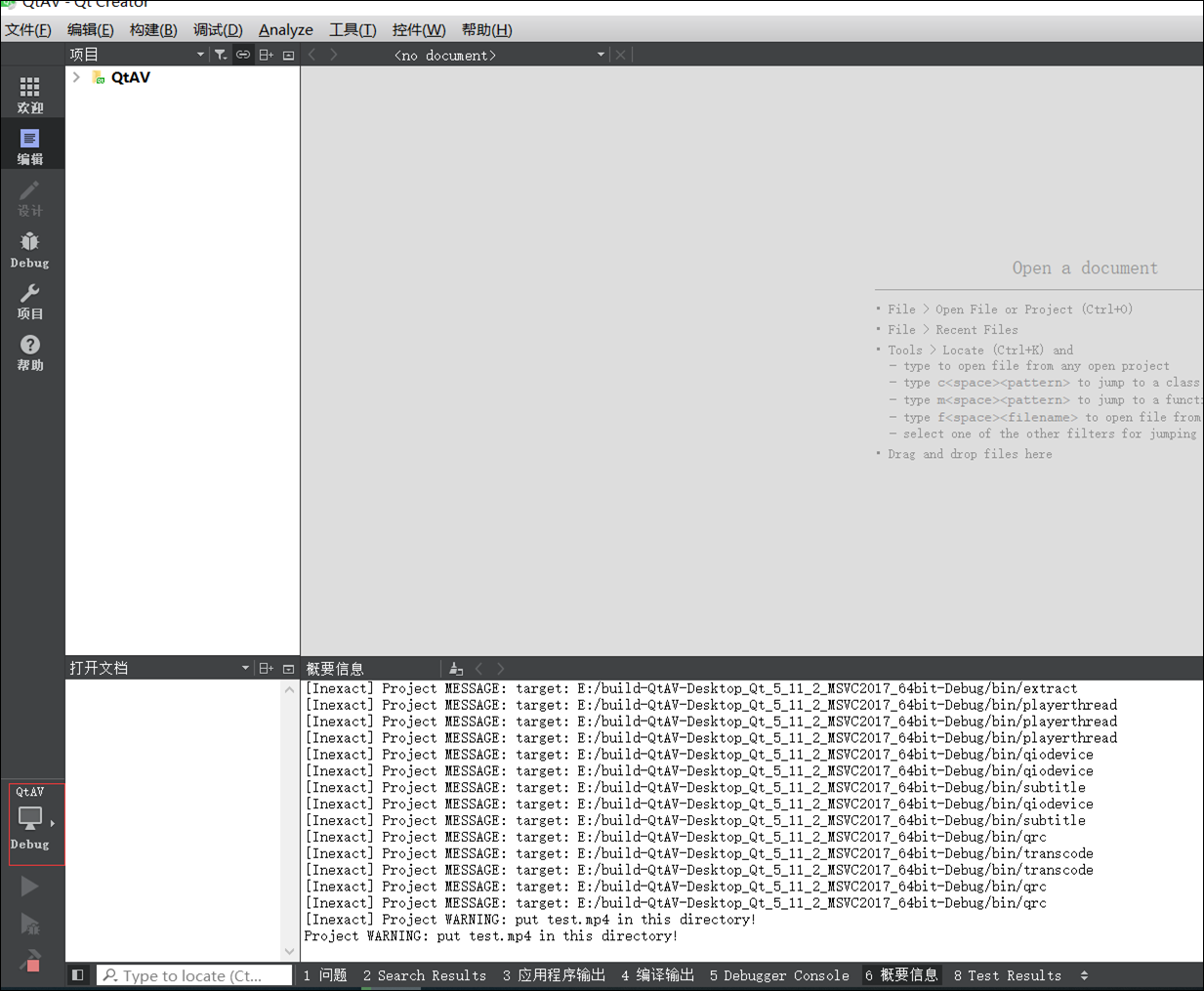Select the QtAV project in tree
This screenshot has height=991, width=1204.
(x=130, y=77)
